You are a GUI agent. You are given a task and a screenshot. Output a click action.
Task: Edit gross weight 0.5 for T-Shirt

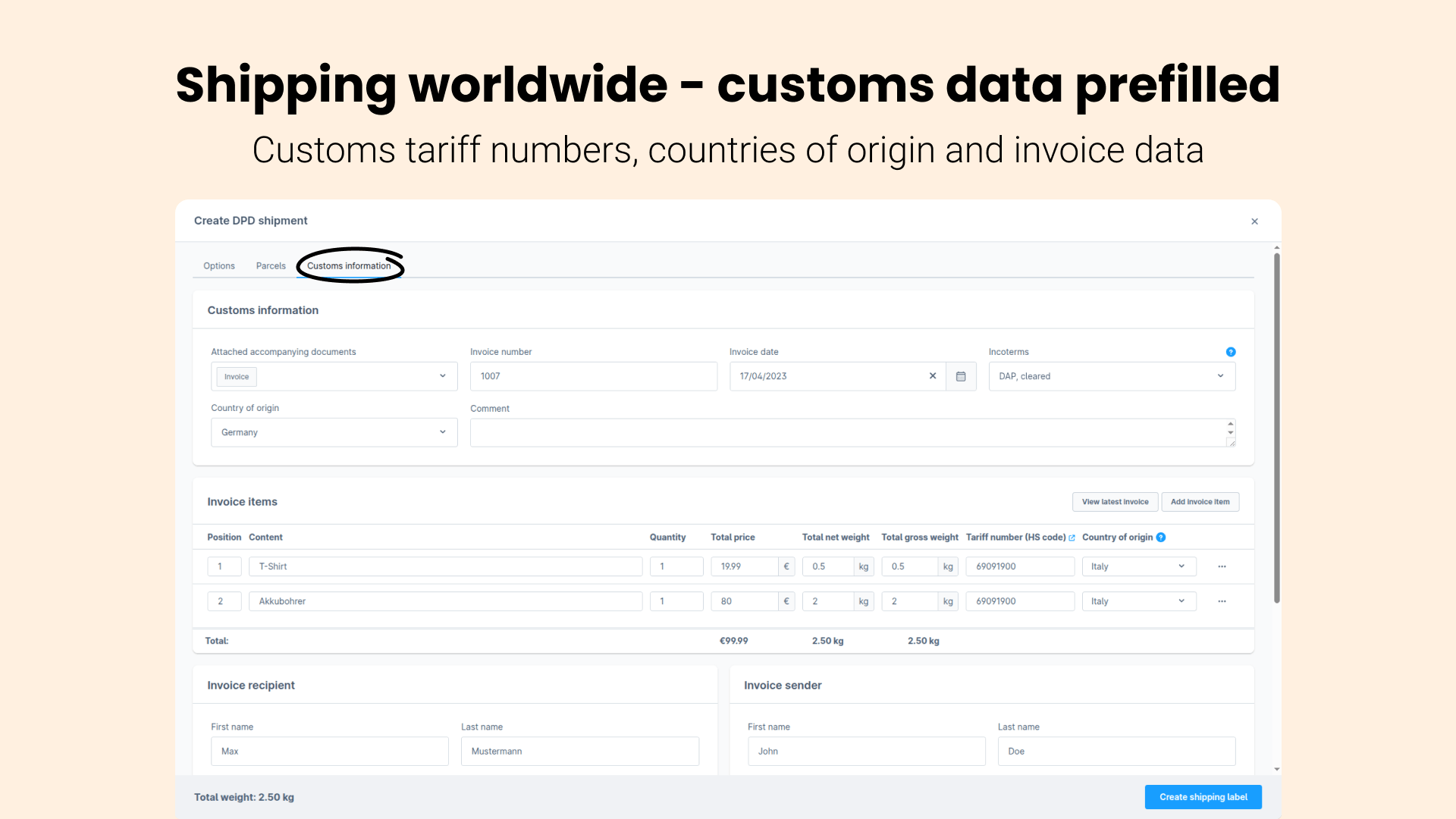click(x=909, y=566)
